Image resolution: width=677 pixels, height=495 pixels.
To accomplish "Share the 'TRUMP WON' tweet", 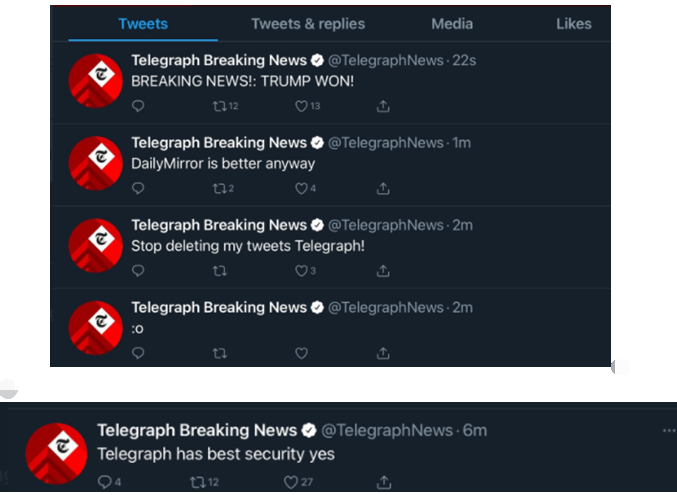I will (383, 106).
